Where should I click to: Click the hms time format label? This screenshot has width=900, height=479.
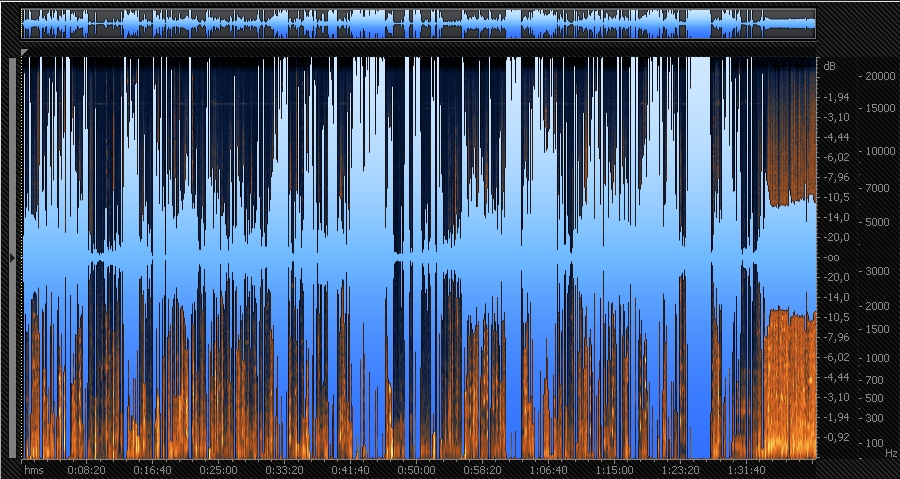pos(34,470)
